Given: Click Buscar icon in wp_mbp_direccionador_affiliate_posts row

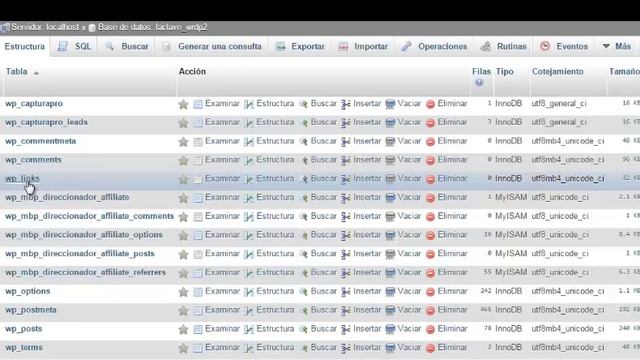Looking at the screenshot, I should (x=303, y=254).
